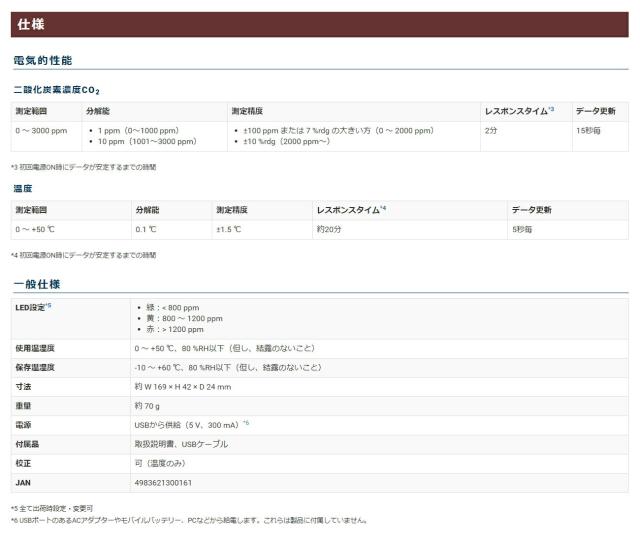This screenshot has width=640, height=541.
Task: Select the 電気的性能 section heading
Action: (x=43, y=60)
